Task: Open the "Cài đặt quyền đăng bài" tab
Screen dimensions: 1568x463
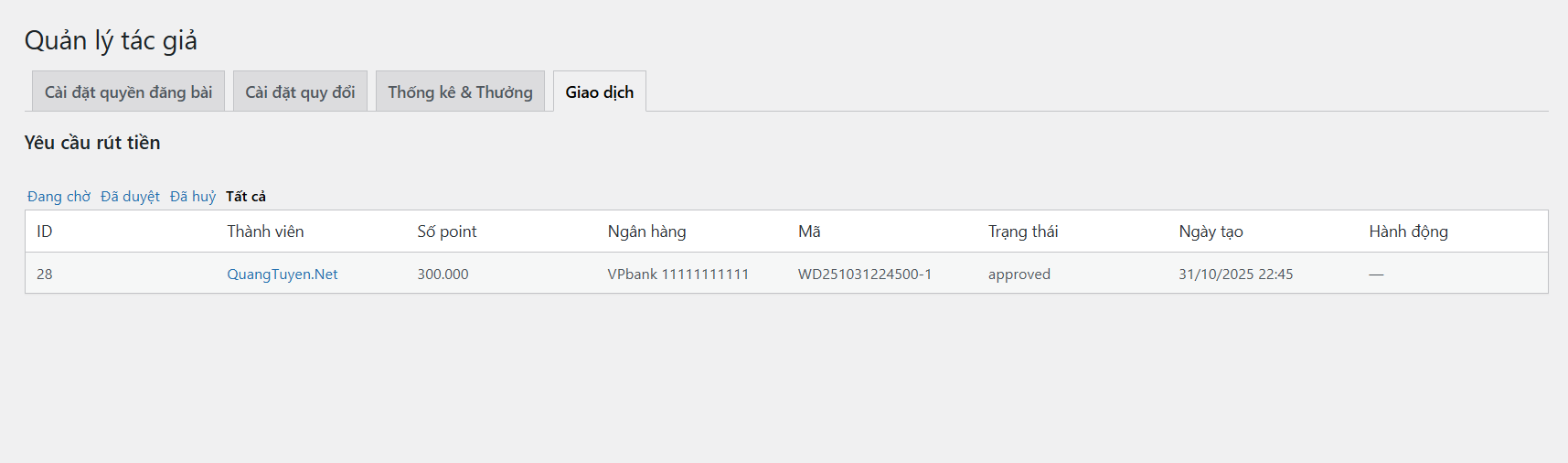Action: click(128, 92)
